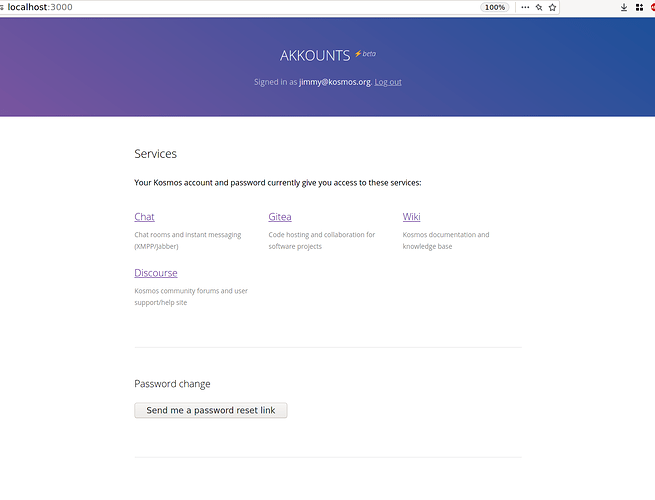Click Send me a password reset link
Screen dimensions: 655x500
click(211, 410)
